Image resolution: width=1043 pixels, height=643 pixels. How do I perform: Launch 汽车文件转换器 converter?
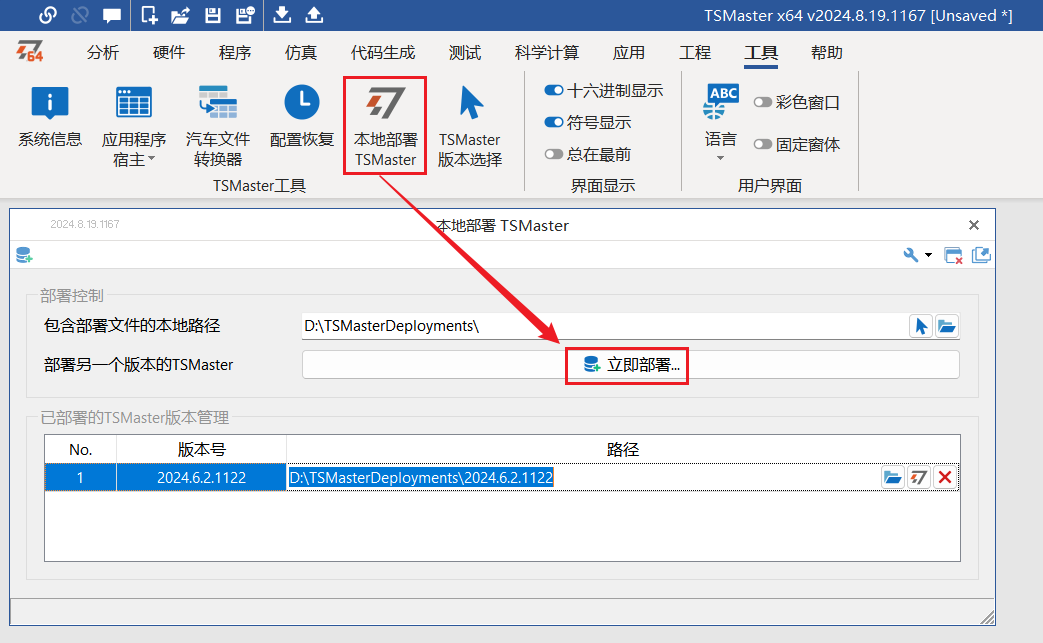tap(218, 126)
